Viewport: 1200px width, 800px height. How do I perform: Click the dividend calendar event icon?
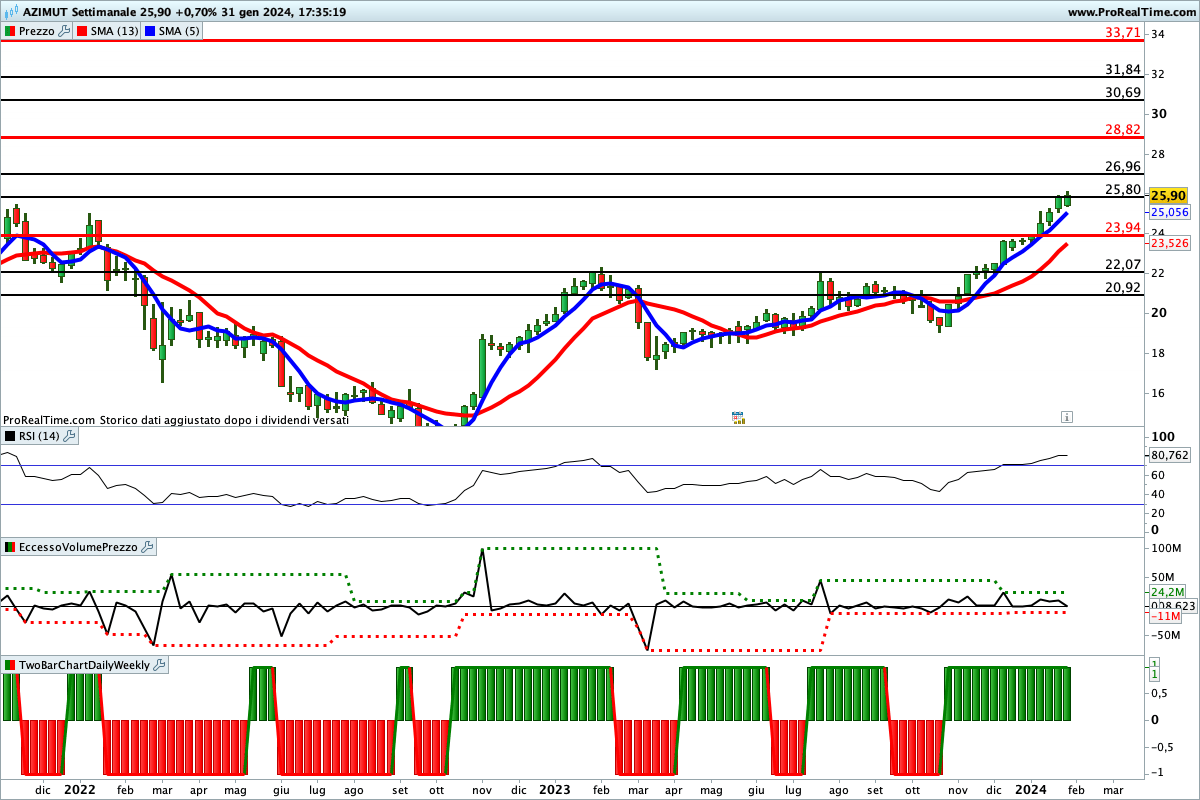(x=738, y=417)
